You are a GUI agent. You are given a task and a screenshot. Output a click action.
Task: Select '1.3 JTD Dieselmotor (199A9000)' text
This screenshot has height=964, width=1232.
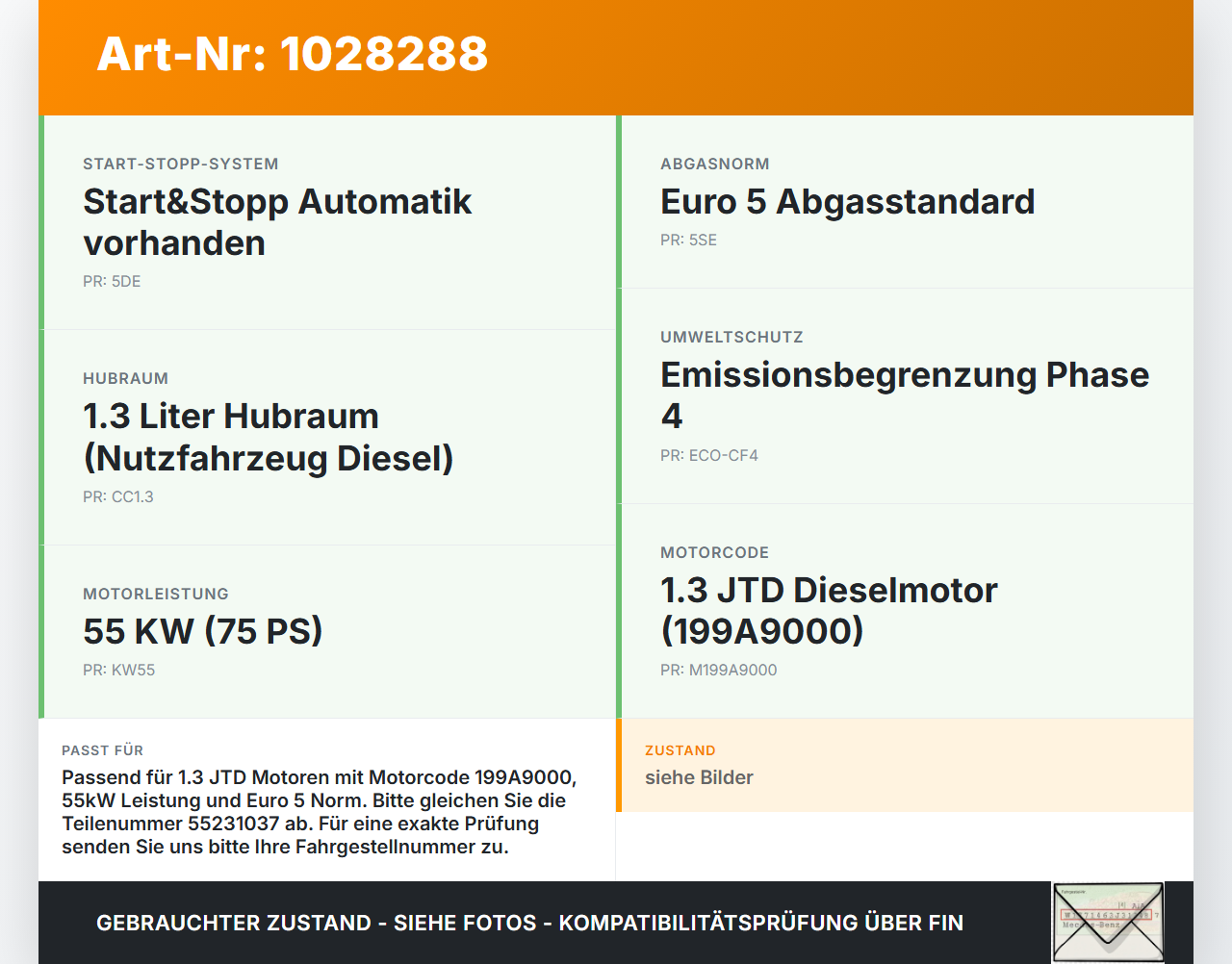pos(829,610)
